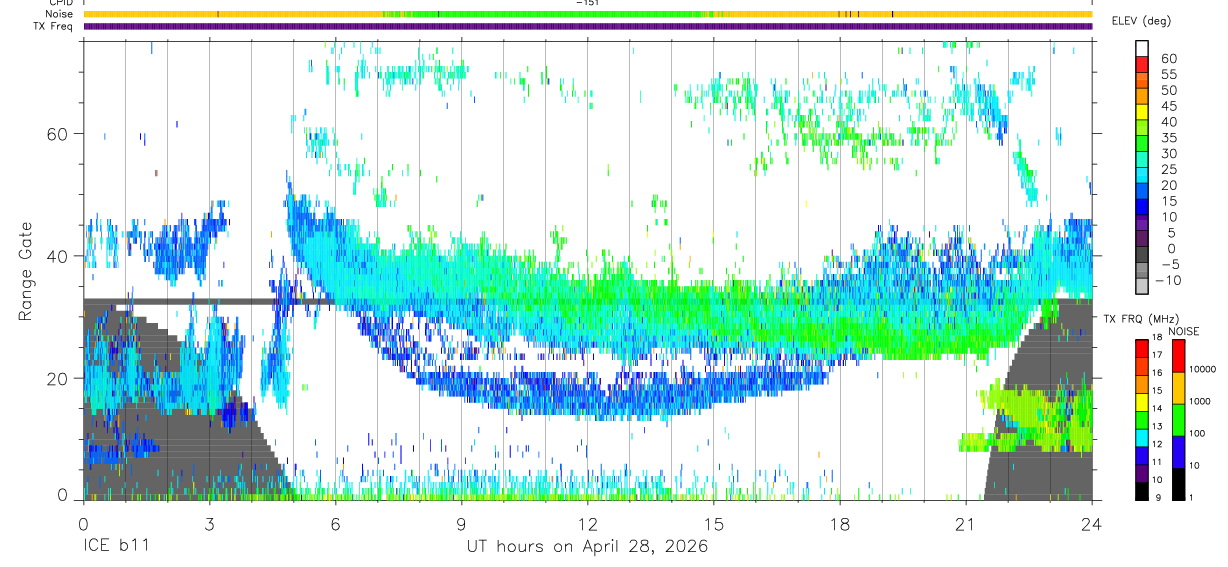Click the orange segment of the NOISE color bar
This screenshot has width=1228, height=567.
click(1178, 387)
